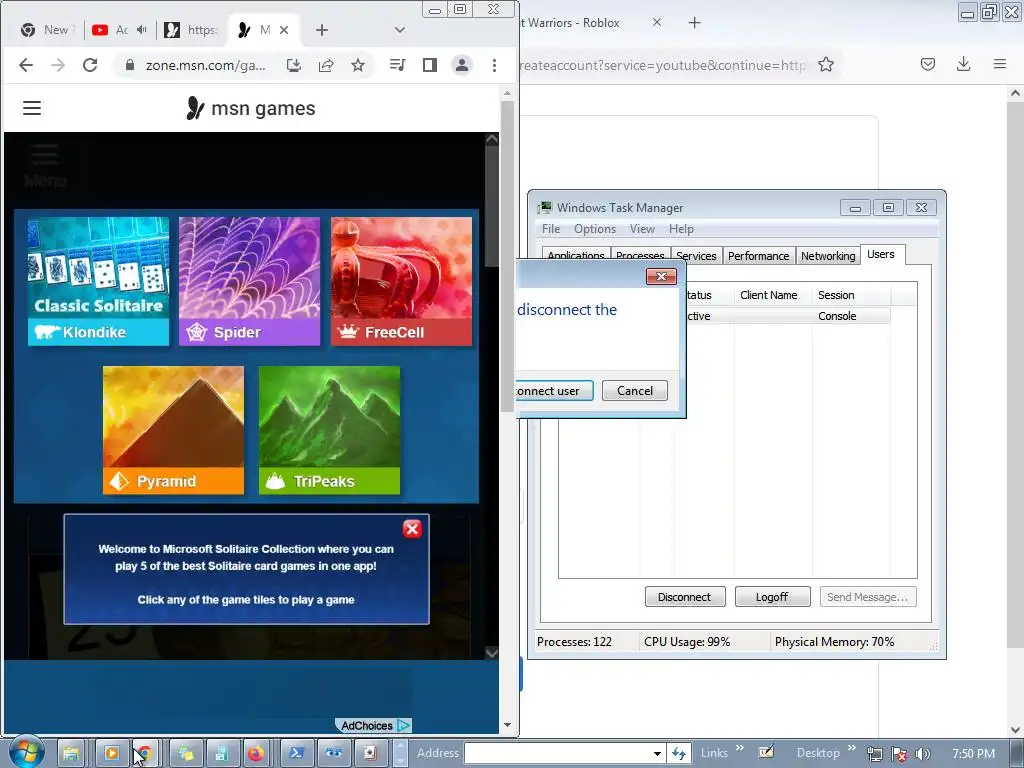Play the FreeCell game tile
This screenshot has width=1024, height=768.
click(x=401, y=281)
